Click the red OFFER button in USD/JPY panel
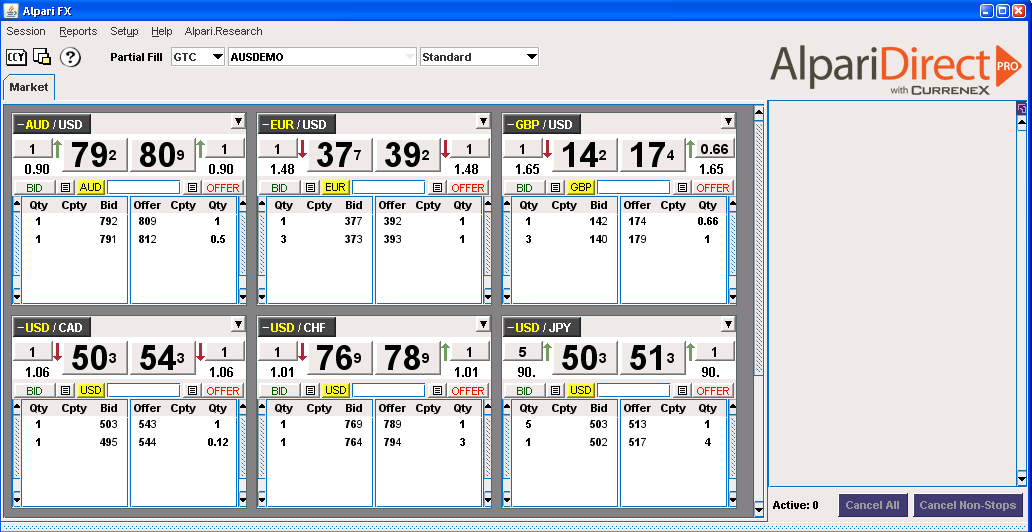Viewport: 1032px width, 532px height. point(712,390)
